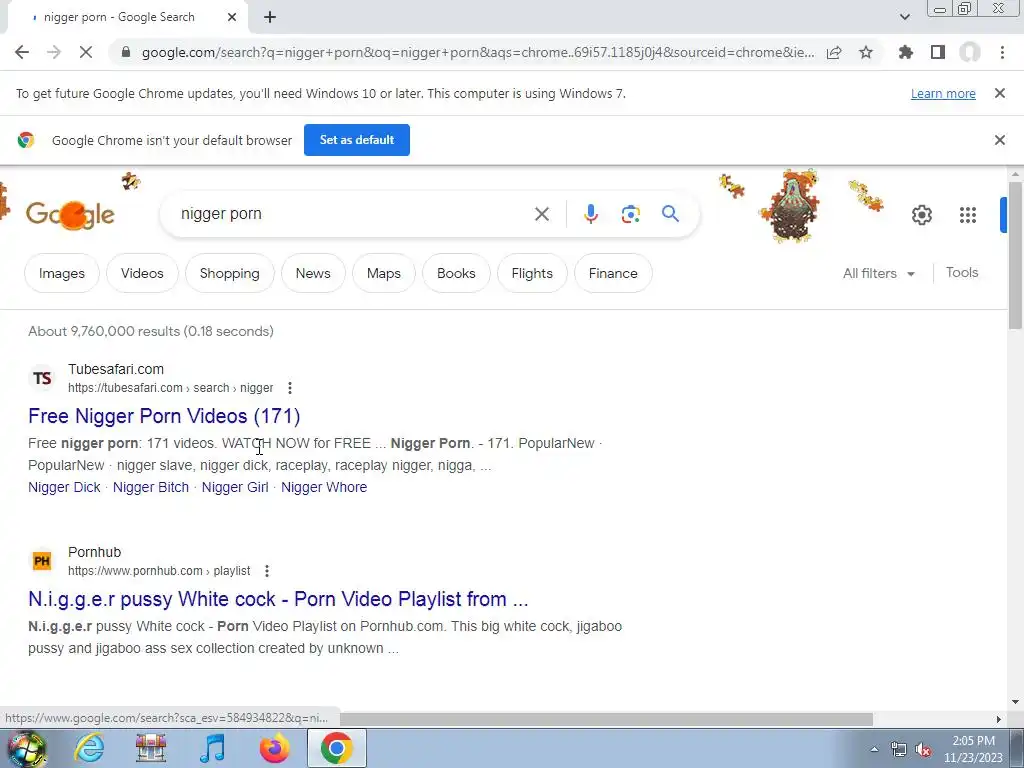Screen dimensions: 1024x768
Task: Open Google quick settings gear
Action: (x=921, y=215)
